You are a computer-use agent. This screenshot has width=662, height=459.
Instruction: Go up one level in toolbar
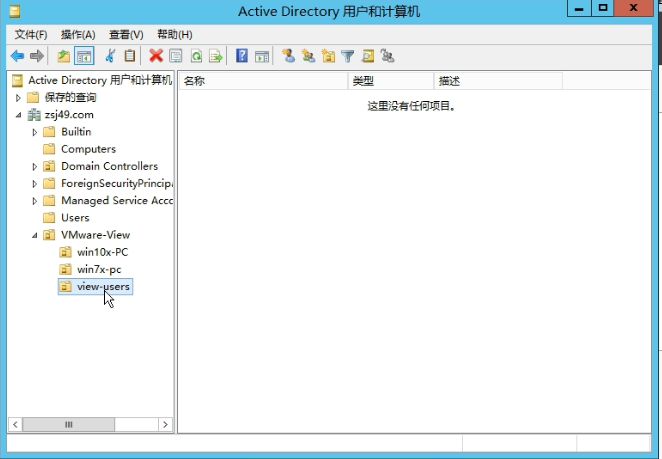pyautogui.click(x=64, y=56)
